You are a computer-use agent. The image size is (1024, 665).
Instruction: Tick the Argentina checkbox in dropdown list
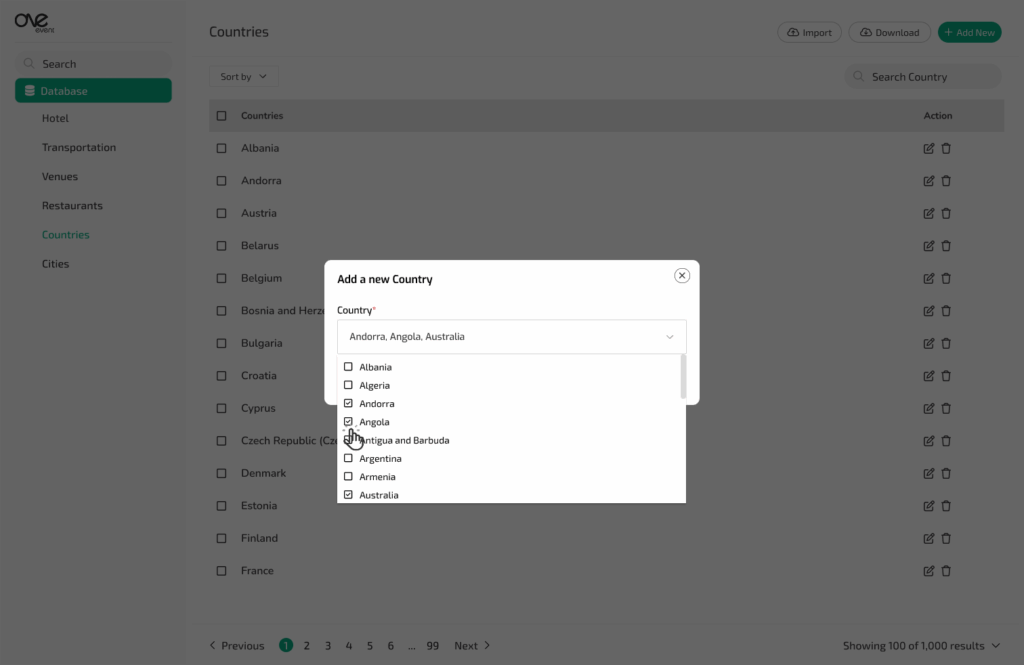(348, 459)
